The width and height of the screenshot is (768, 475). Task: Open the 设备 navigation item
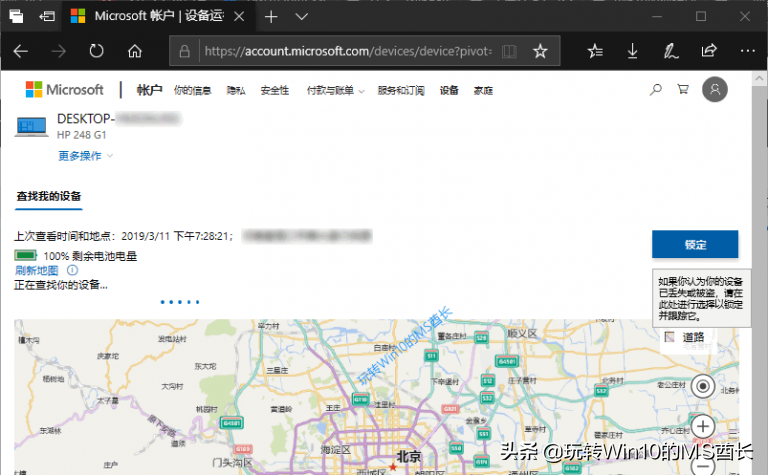click(x=449, y=90)
